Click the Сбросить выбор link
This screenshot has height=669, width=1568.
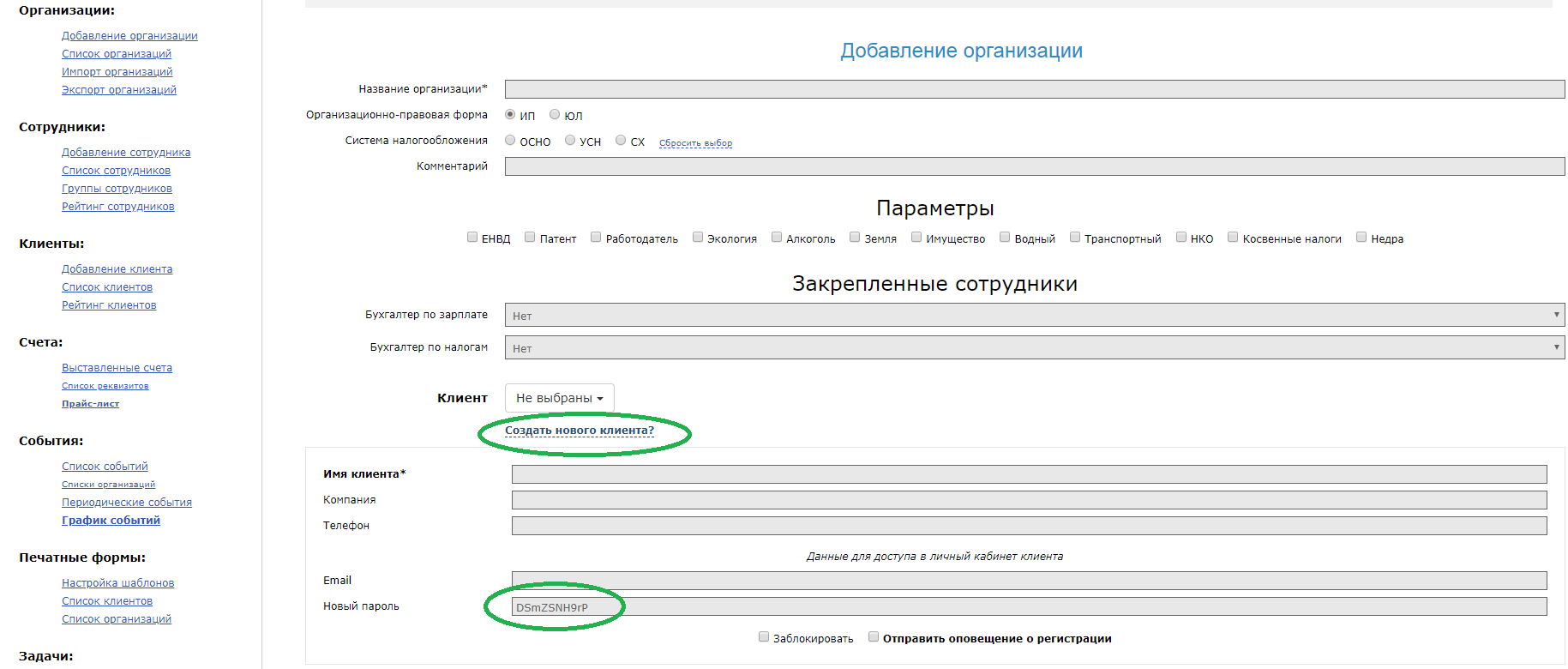click(695, 143)
